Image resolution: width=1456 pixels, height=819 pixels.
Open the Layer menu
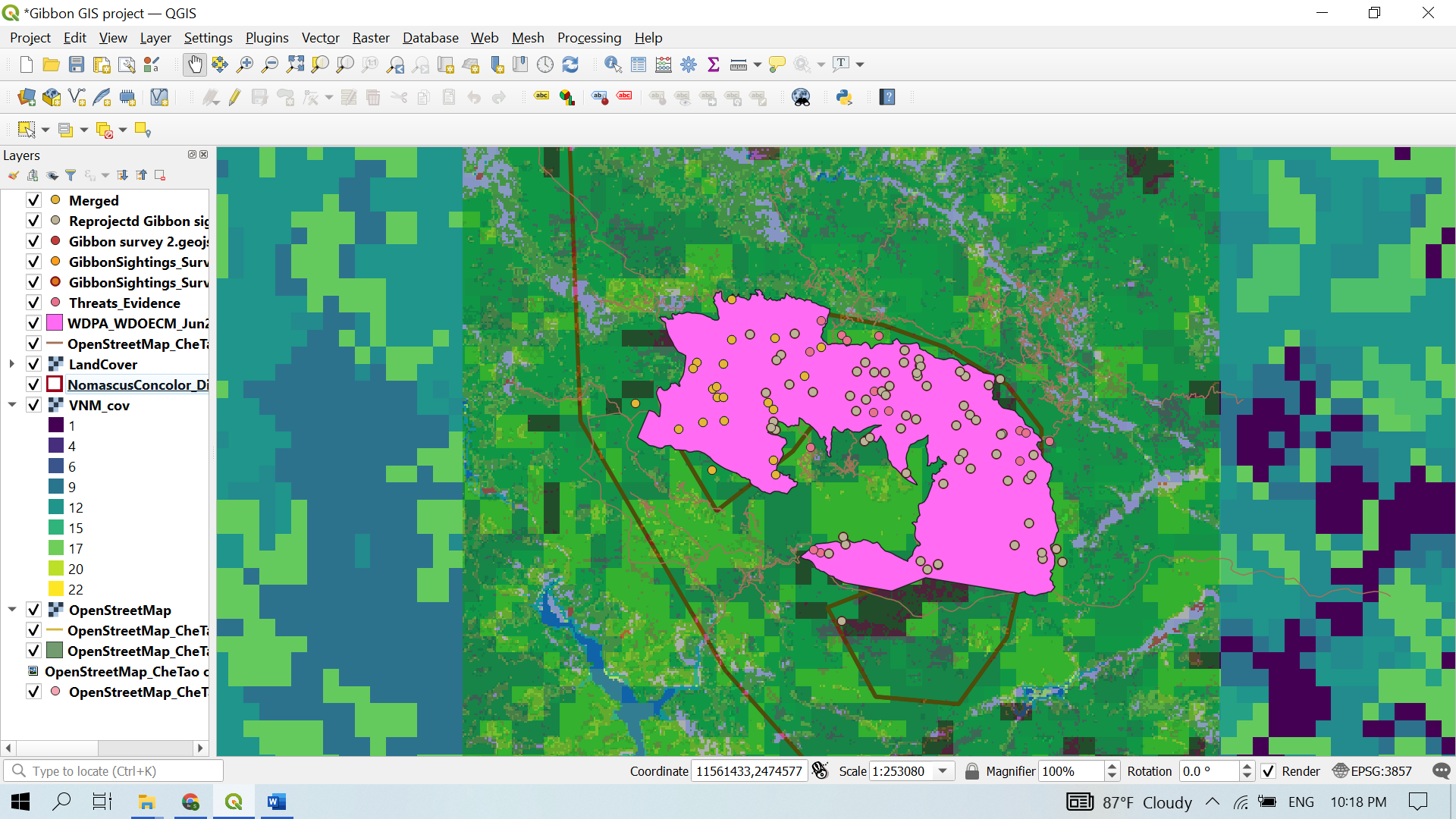[155, 38]
